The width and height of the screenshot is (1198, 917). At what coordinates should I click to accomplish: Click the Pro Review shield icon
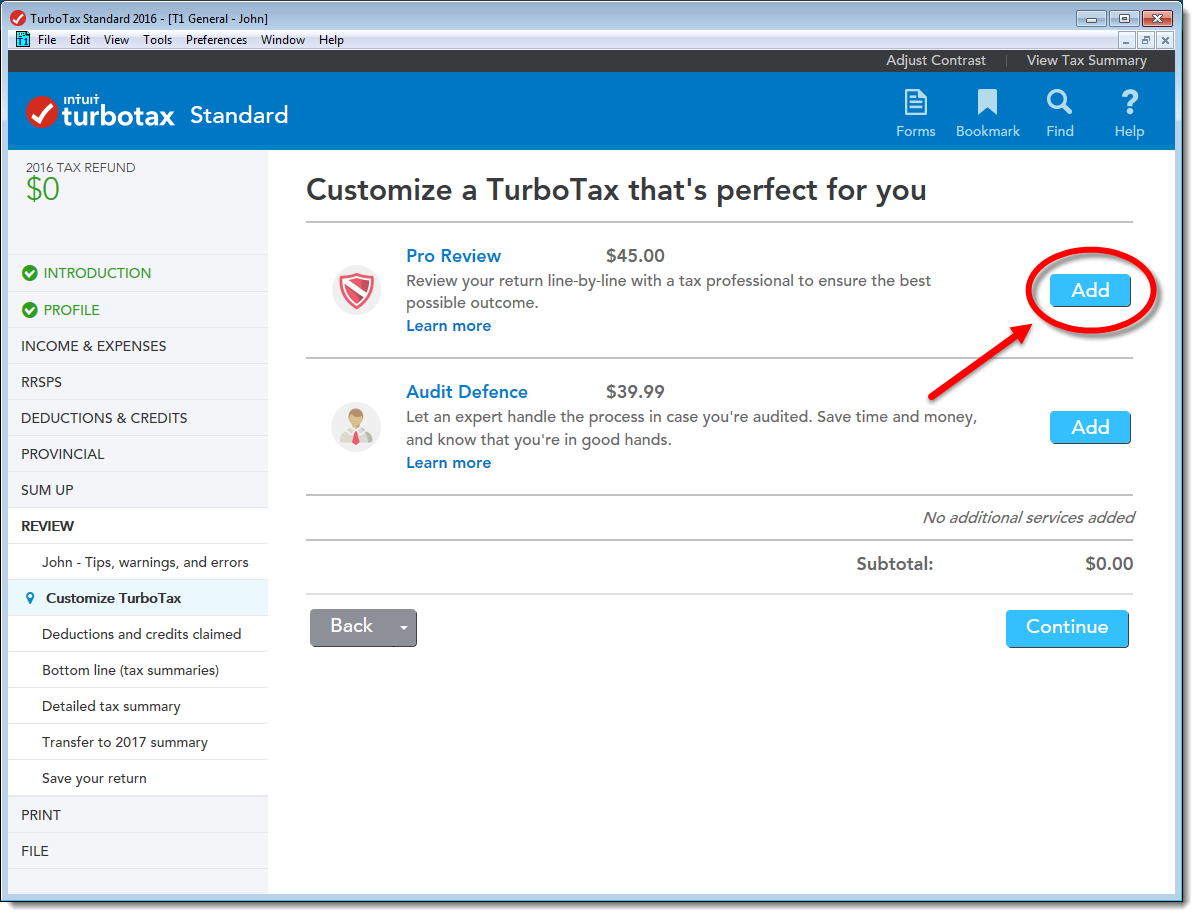357,290
